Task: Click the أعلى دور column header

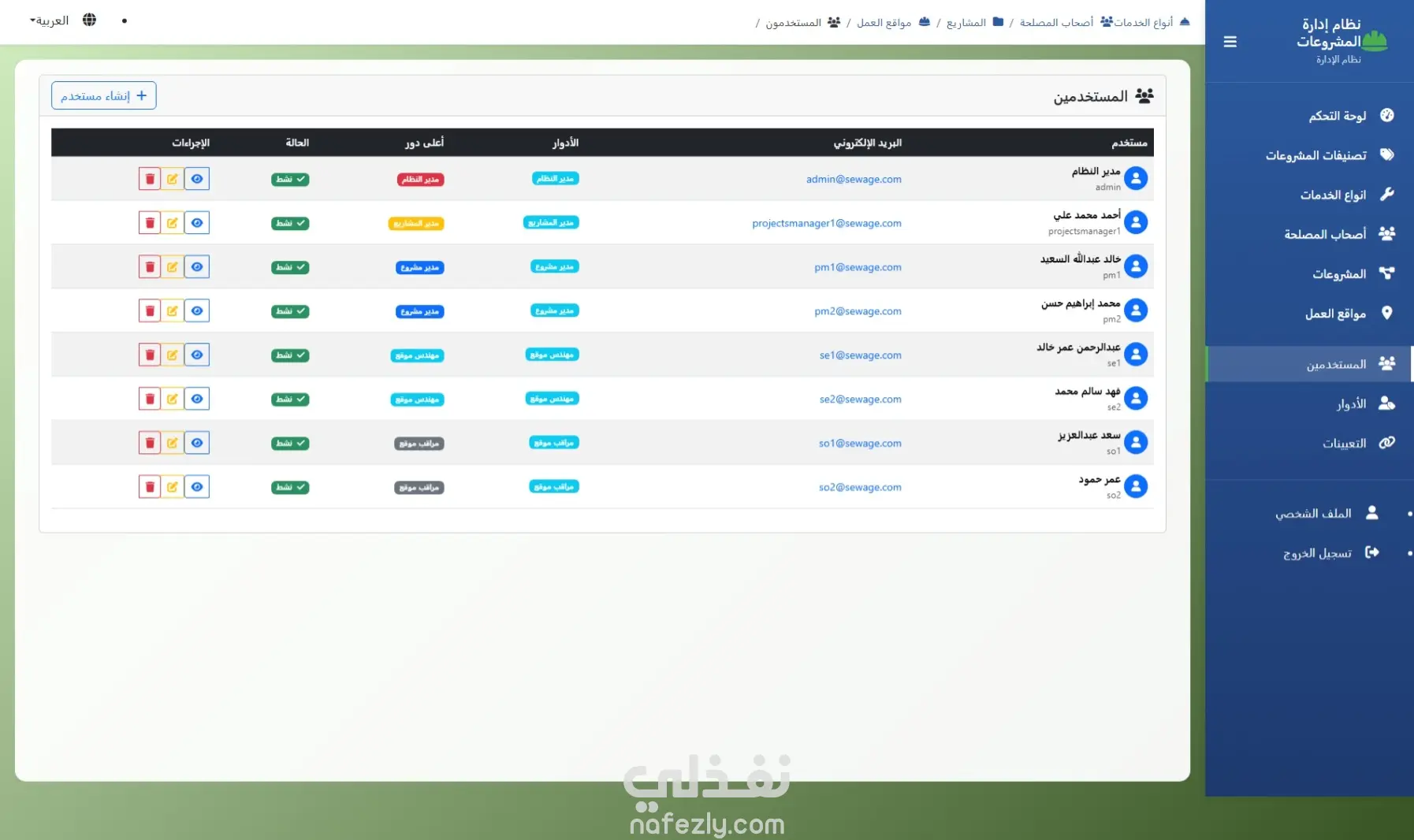Action: [424, 143]
